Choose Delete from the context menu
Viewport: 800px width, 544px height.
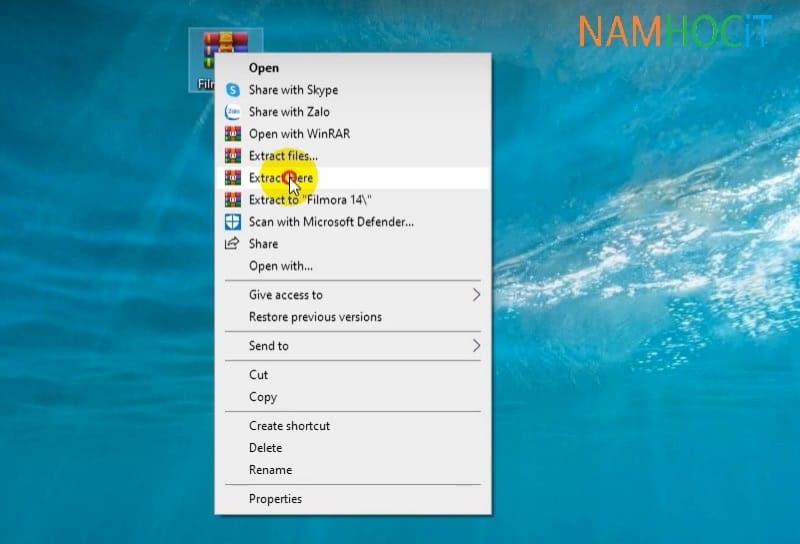tap(353, 448)
